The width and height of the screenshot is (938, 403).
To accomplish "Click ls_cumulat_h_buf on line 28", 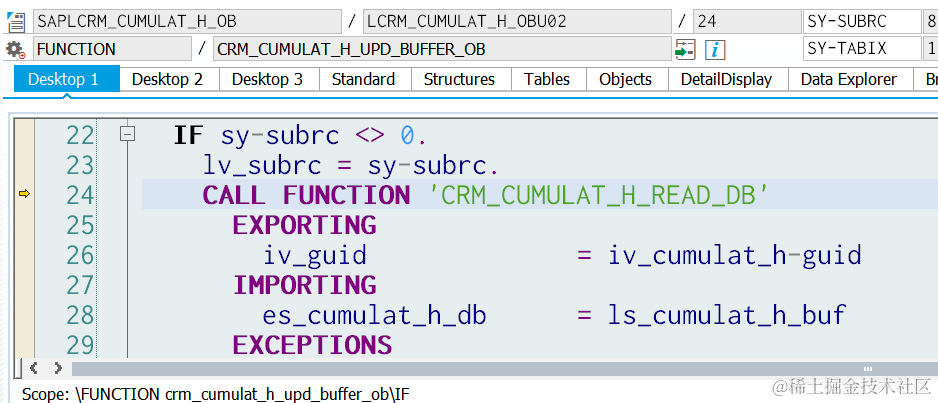I will 727,315.
